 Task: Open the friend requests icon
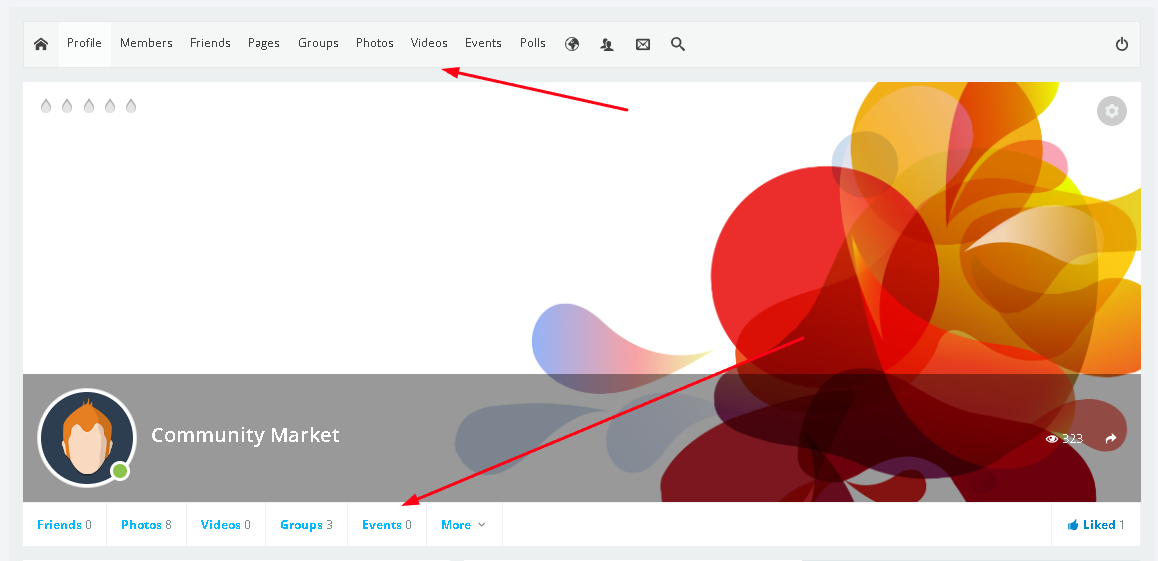tap(607, 44)
